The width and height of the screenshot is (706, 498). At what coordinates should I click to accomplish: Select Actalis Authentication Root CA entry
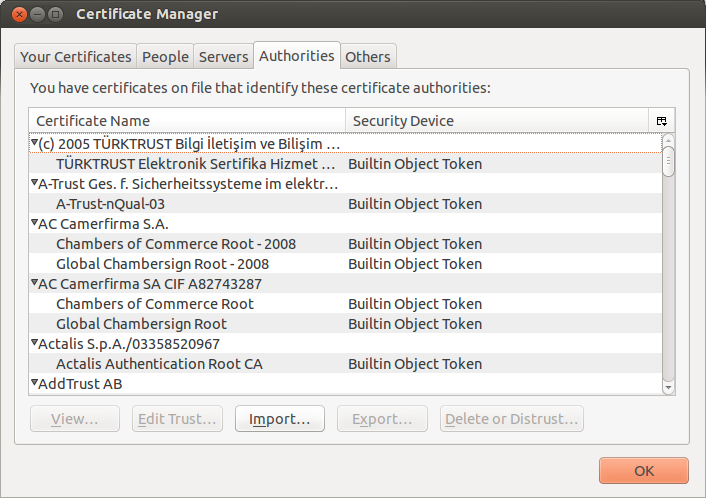(x=159, y=364)
